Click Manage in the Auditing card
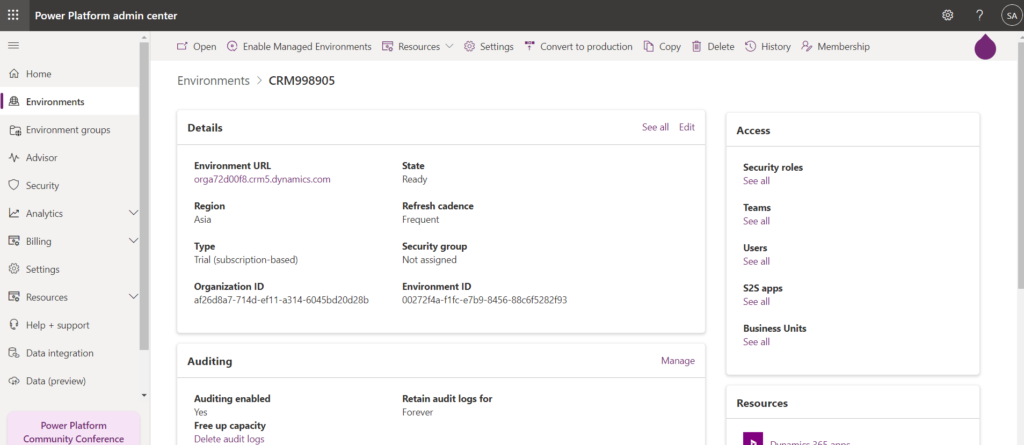The height and width of the screenshot is (445, 1024). pos(677,360)
